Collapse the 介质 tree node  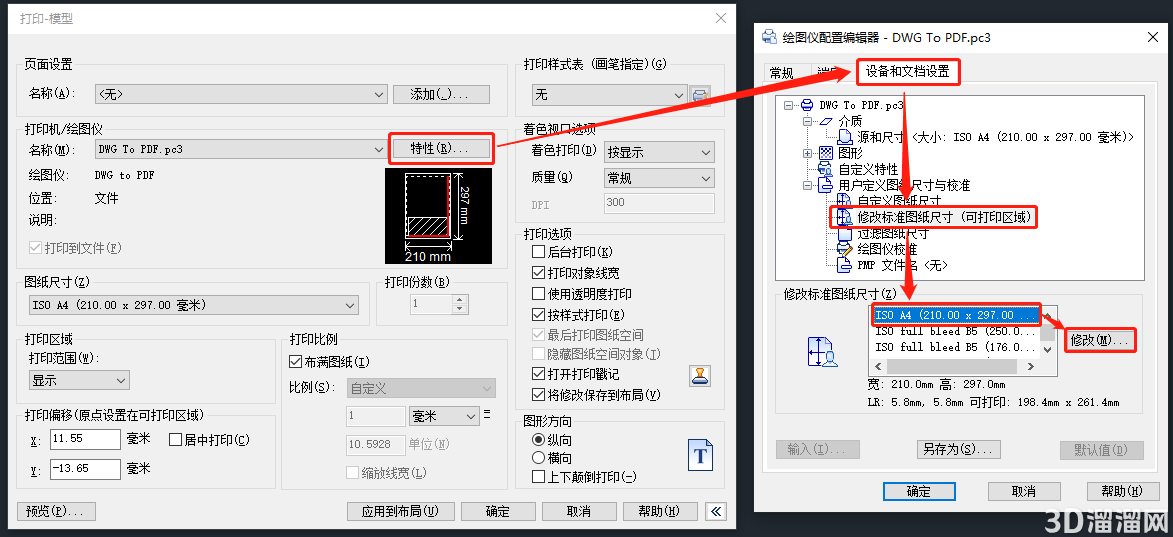point(807,121)
